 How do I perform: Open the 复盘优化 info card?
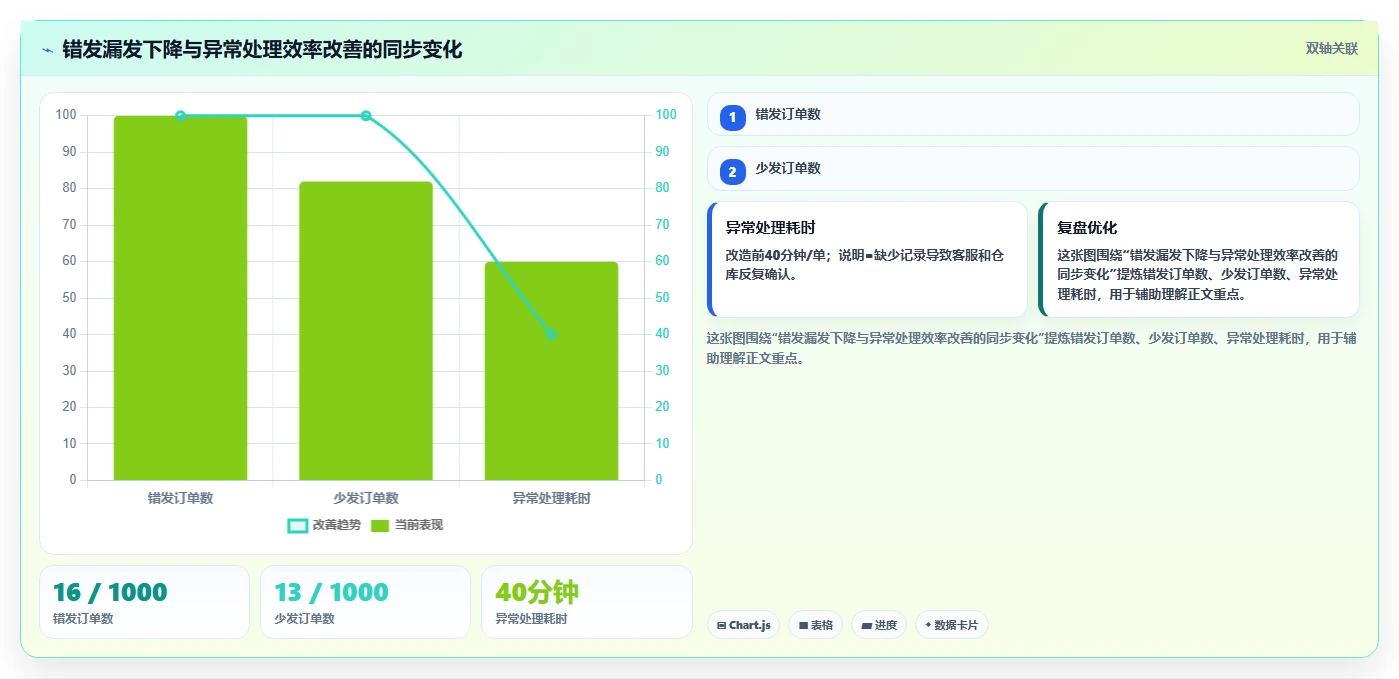click(x=1199, y=260)
